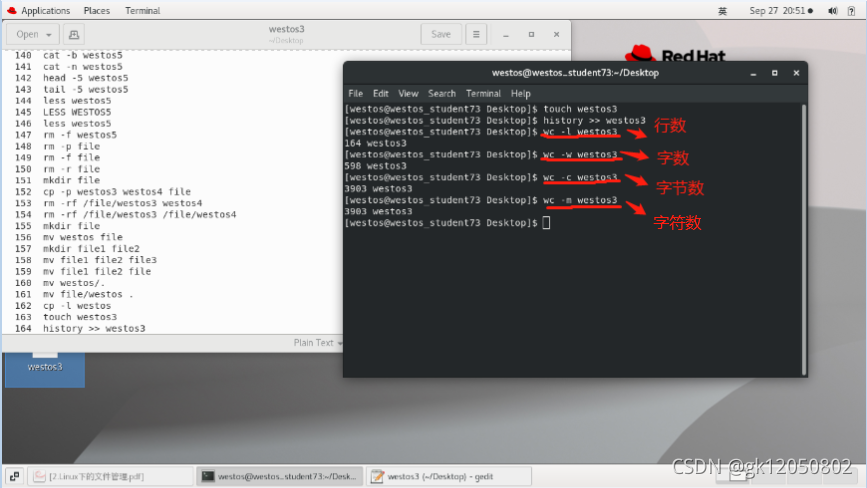The height and width of the screenshot is (488, 867).
Task: Switch to the westos3 gedit taskbar item
Action: (x=448, y=476)
